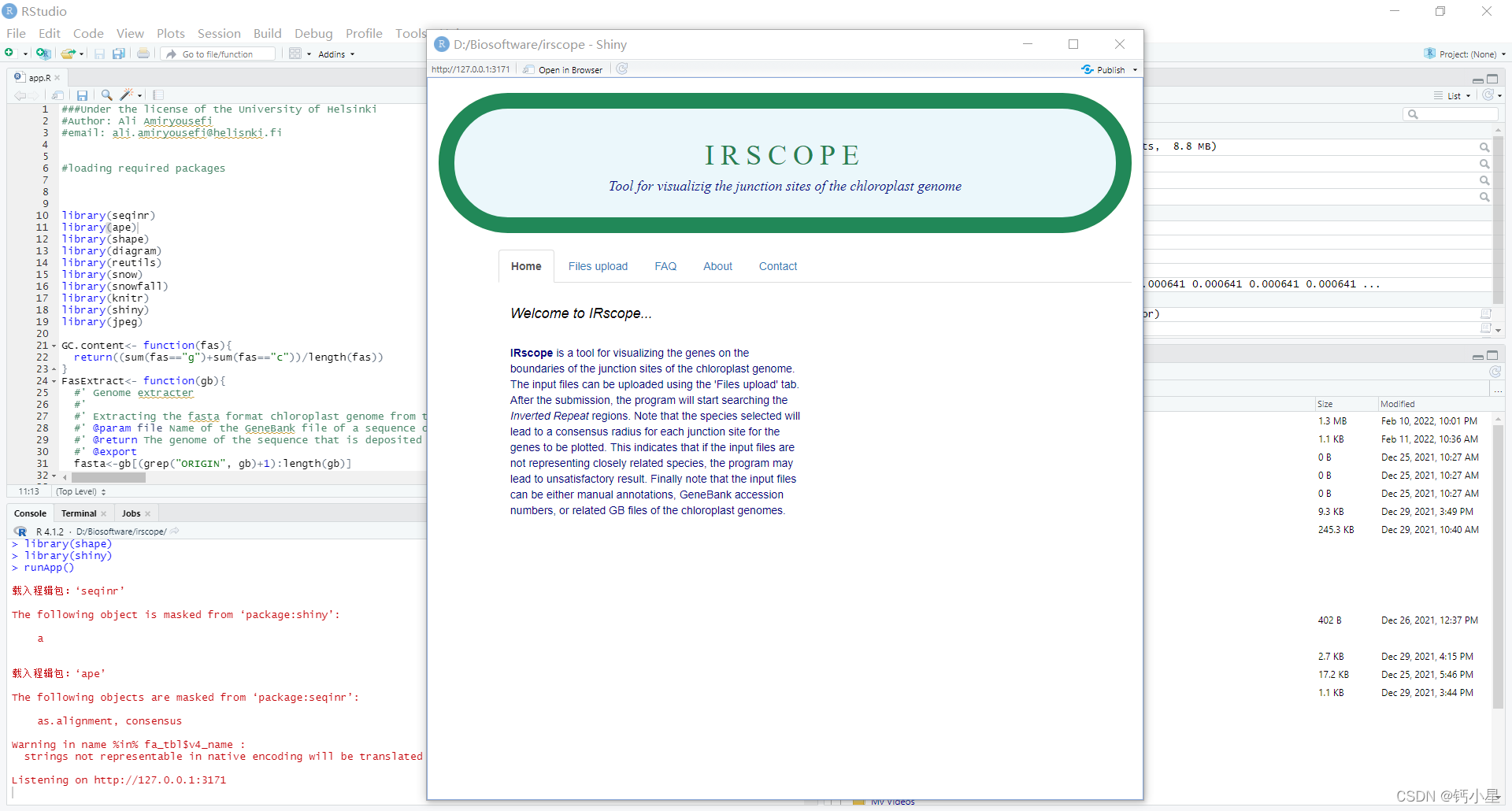Switch to the Files upload tab

[x=598, y=266]
